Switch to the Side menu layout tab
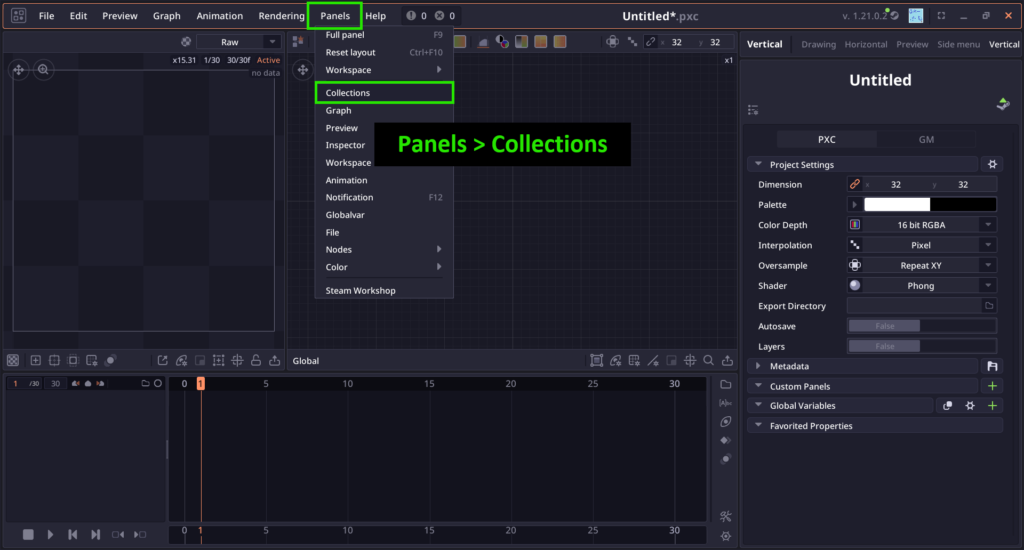Image resolution: width=1024 pixels, height=550 pixels. coord(958,44)
